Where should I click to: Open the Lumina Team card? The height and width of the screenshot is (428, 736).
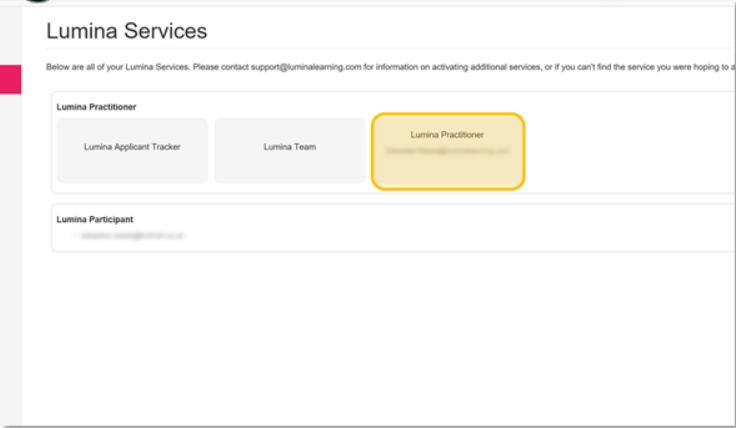tap(290, 151)
